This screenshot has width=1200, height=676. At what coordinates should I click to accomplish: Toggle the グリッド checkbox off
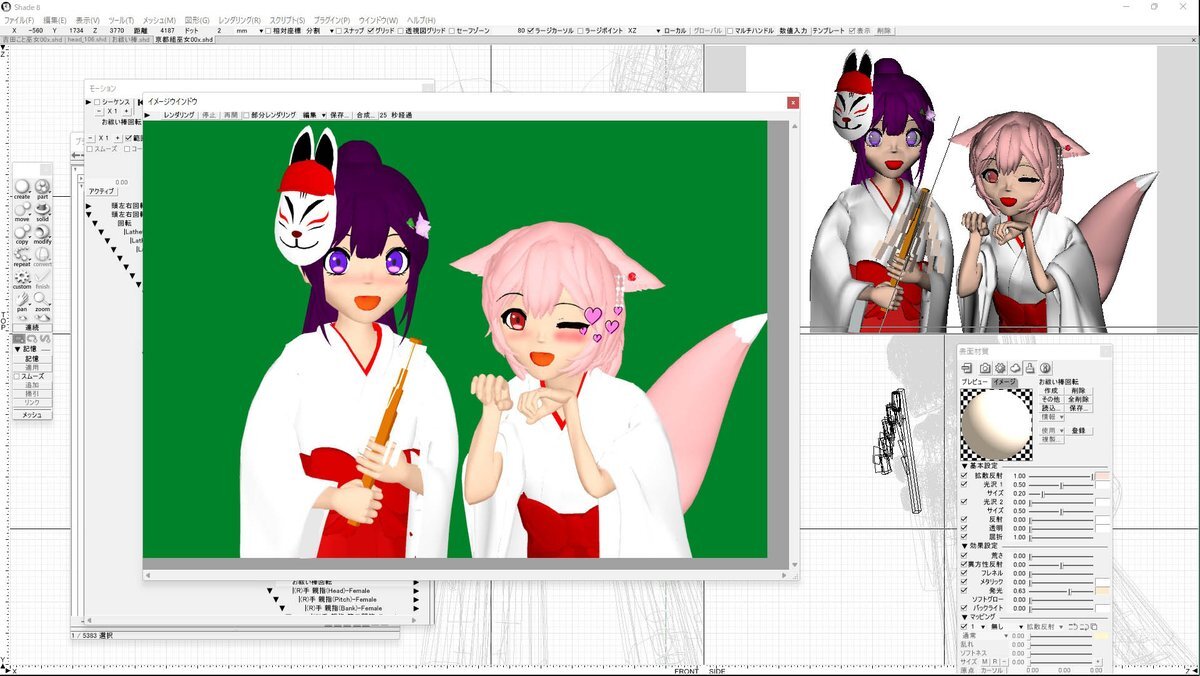pos(371,30)
